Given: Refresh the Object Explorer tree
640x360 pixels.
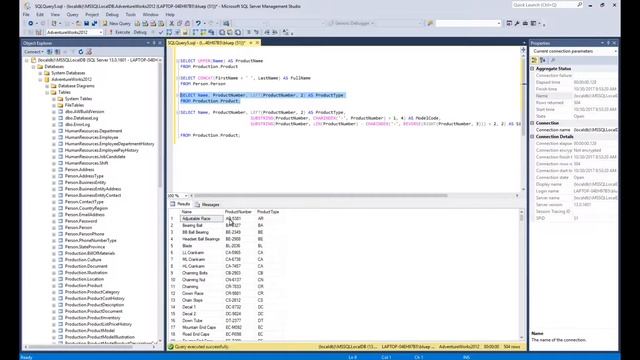Looking at the screenshot, I should [x=81, y=52].
